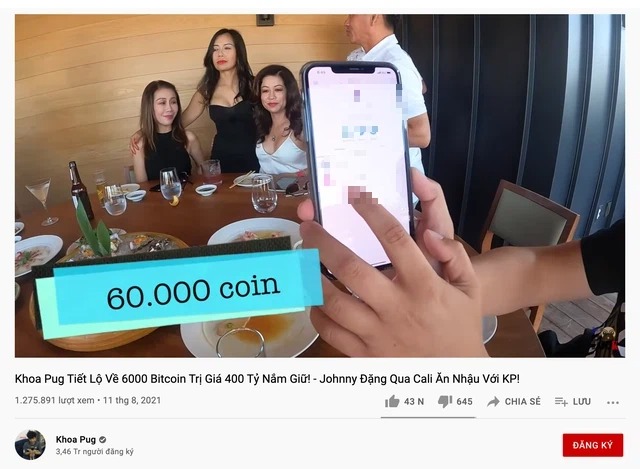Subscribe with the red ĐĂNG KÝ button
This screenshot has height=469, width=640.
(x=593, y=445)
